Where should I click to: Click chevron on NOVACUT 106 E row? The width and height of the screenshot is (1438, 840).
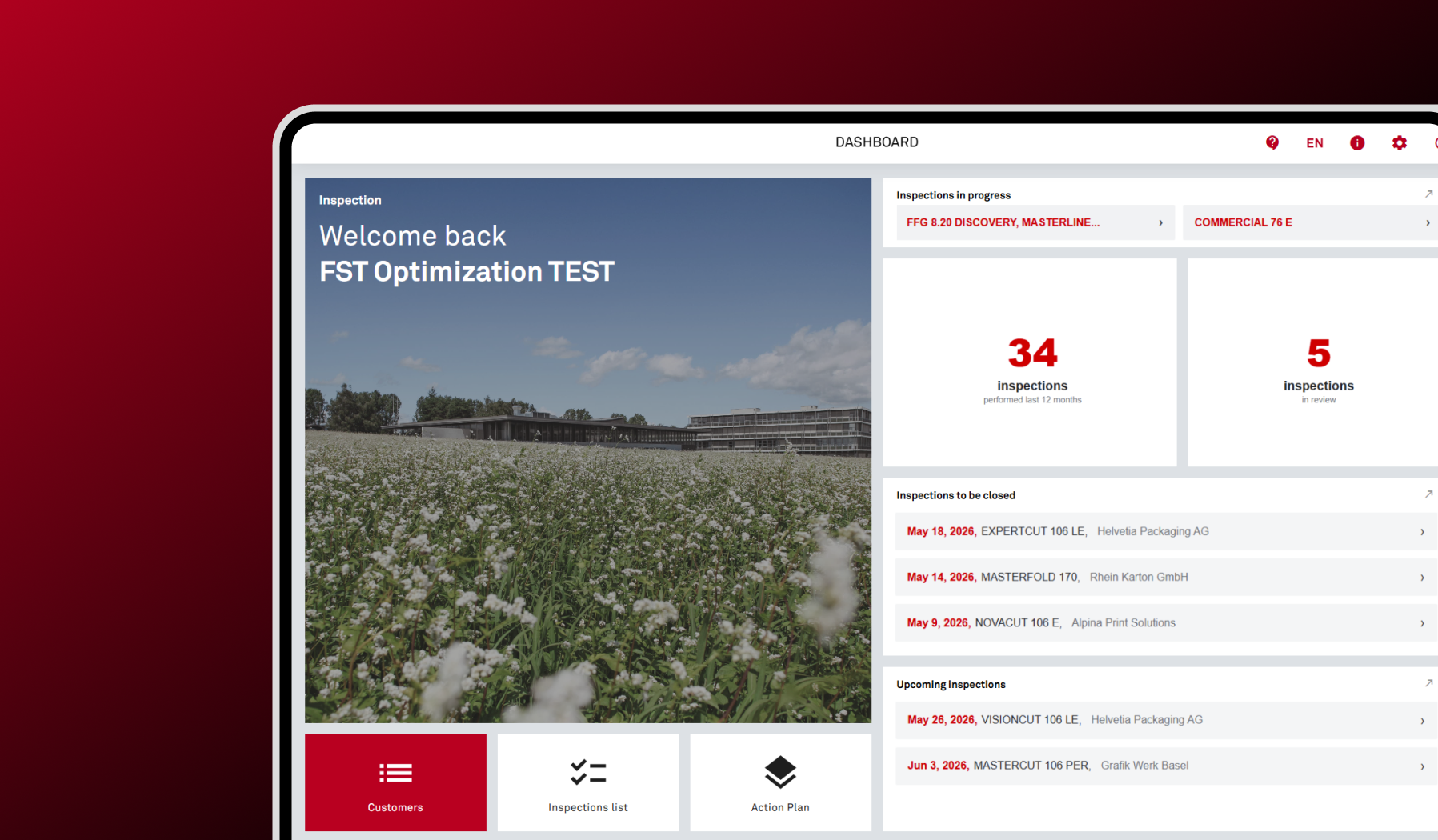pyautogui.click(x=1422, y=623)
